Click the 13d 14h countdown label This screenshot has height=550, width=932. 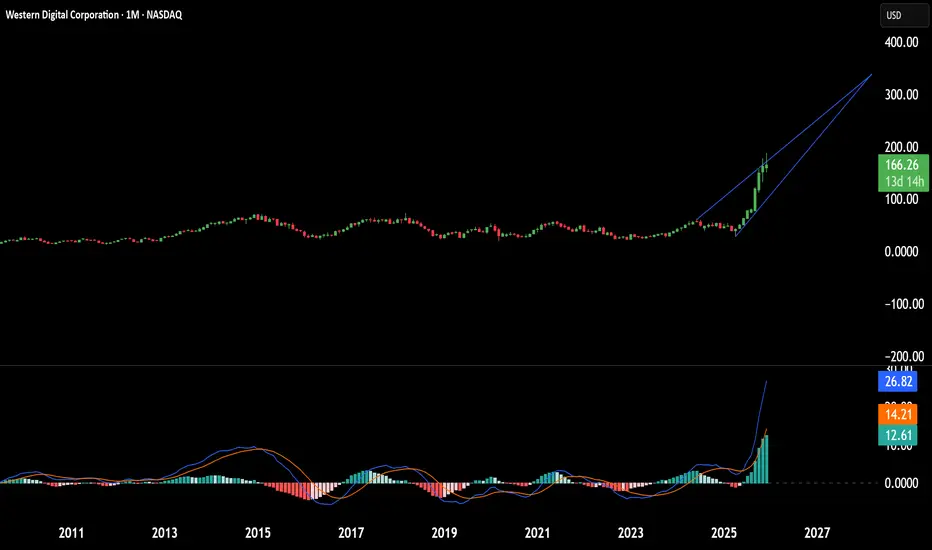(x=904, y=181)
